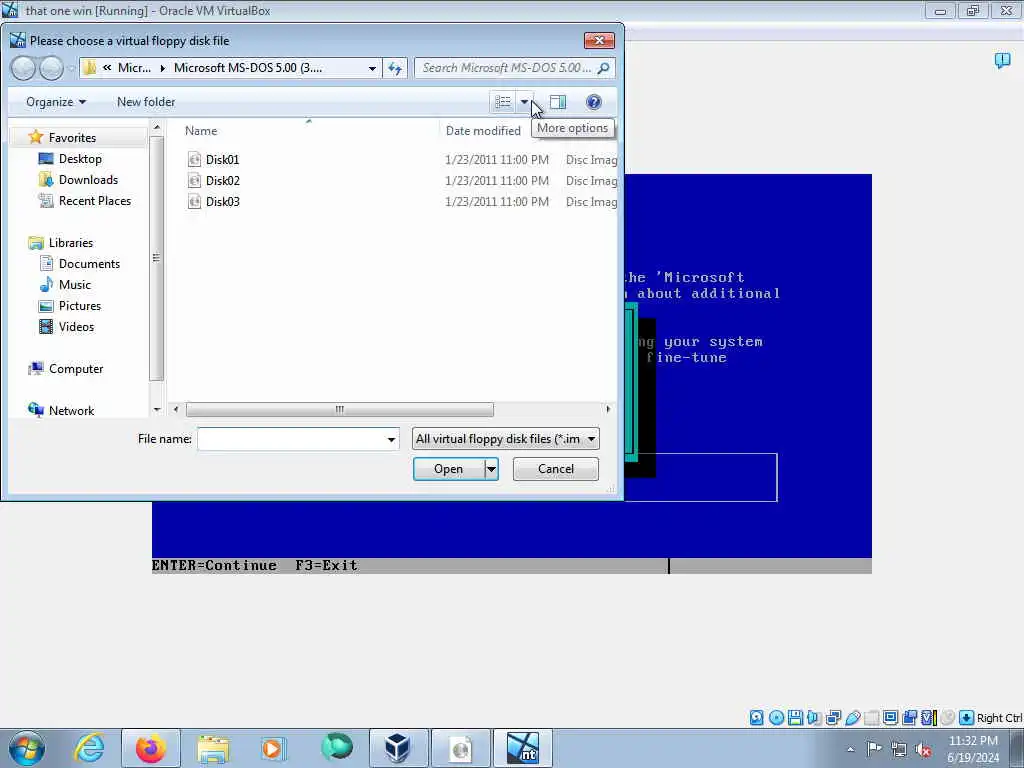The width and height of the screenshot is (1024, 768).
Task: Click the network tray icon
Action: pos(899,749)
